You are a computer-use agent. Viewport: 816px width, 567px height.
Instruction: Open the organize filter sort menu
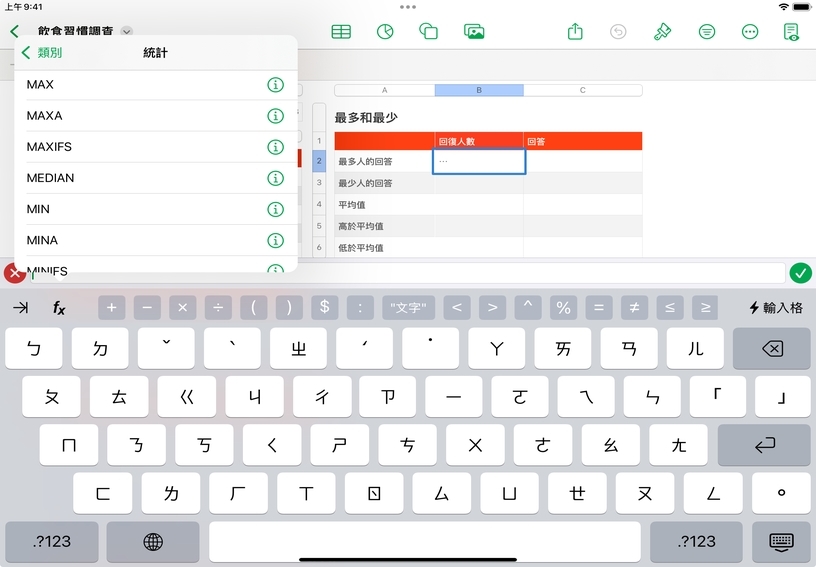tap(707, 32)
